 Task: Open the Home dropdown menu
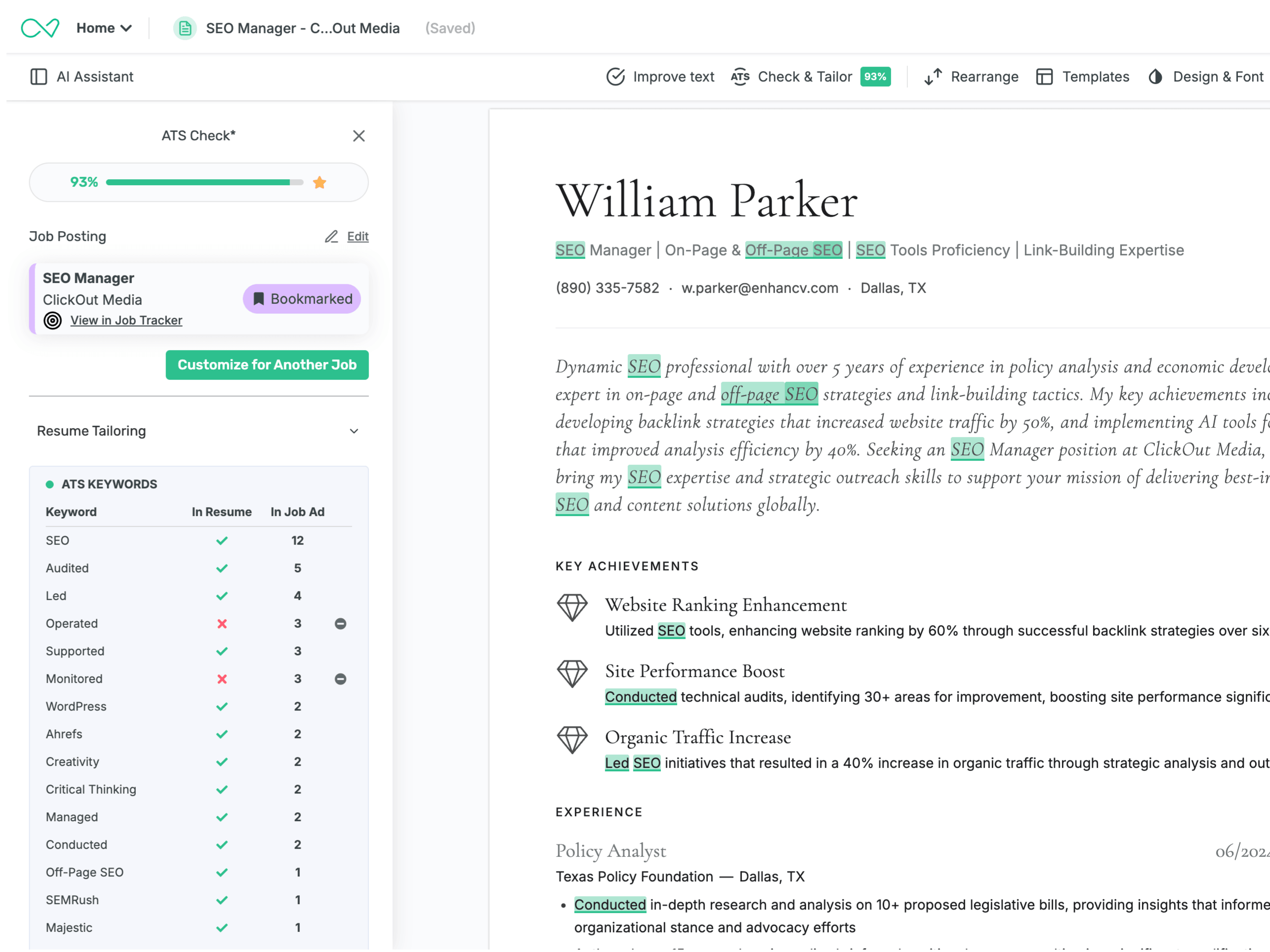(x=104, y=28)
